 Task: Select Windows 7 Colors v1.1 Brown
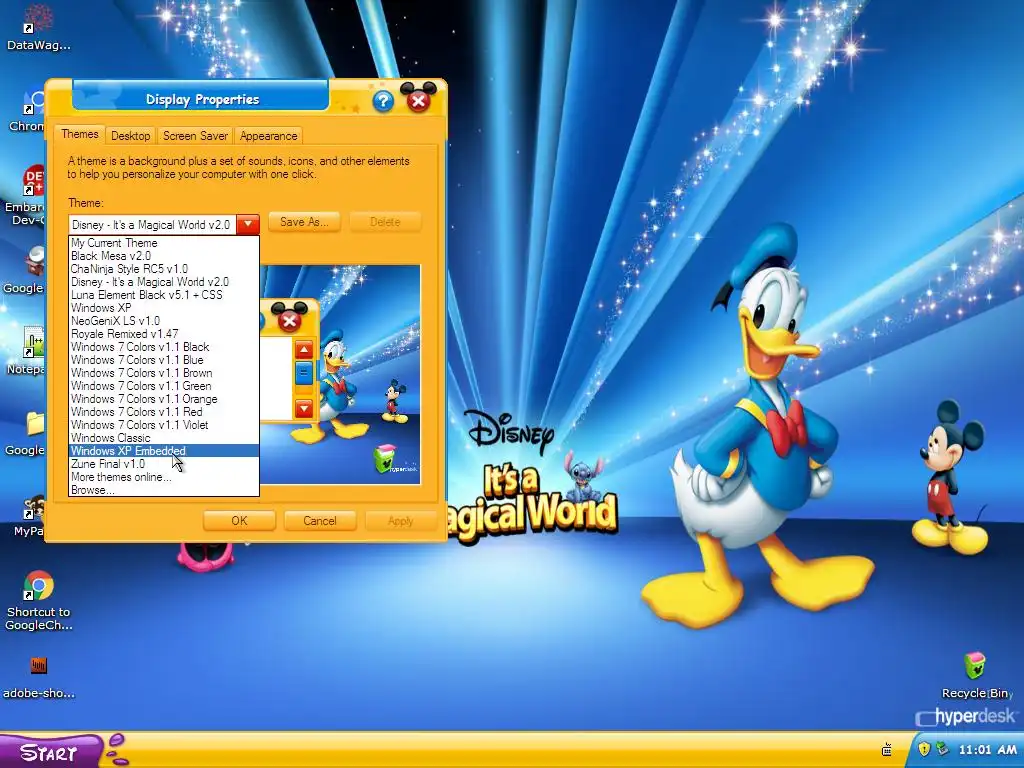tap(164, 373)
